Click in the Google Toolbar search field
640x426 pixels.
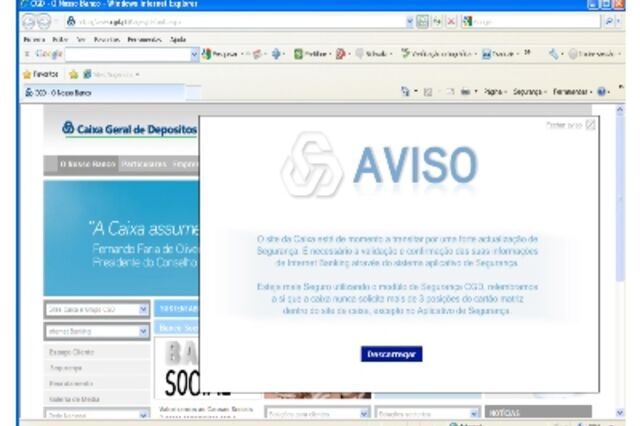click(128, 54)
